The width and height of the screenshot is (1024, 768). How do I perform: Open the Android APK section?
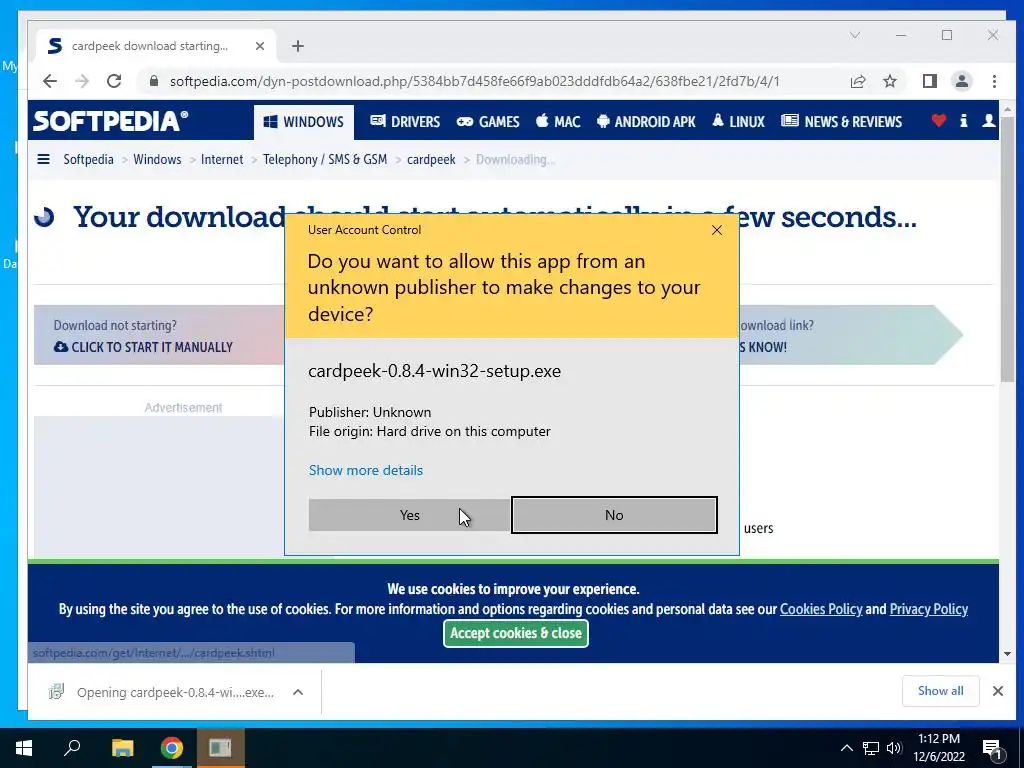[x=646, y=122]
